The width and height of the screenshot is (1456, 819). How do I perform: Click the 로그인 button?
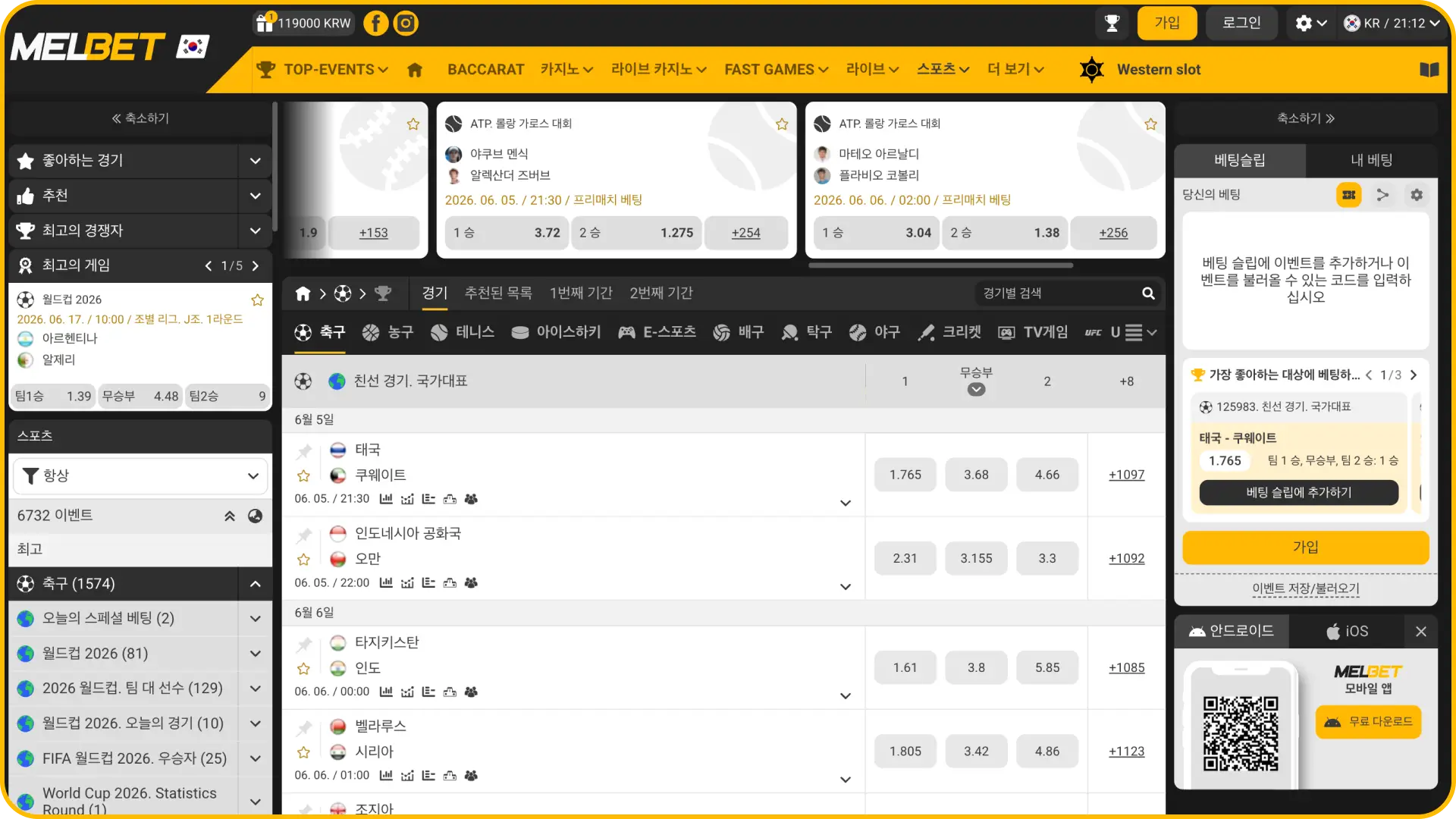tap(1241, 24)
